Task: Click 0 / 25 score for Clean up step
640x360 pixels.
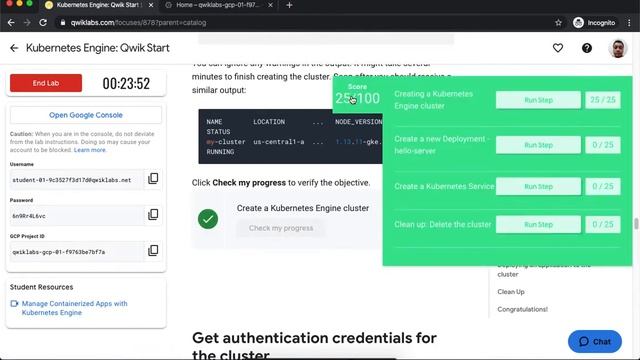Action: (x=603, y=224)
